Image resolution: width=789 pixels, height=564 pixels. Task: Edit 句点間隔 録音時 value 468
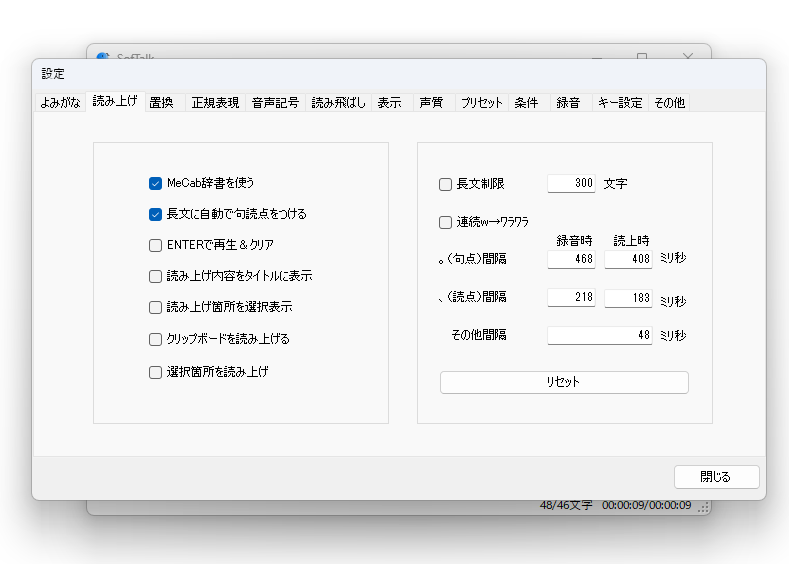click(571, 259)
